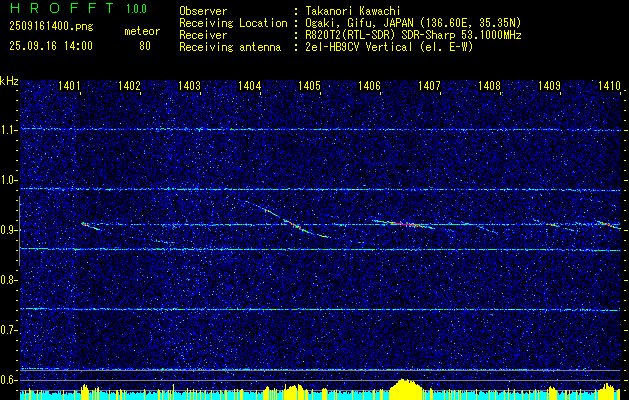629x400 pixels.
Task: Click time marker 1404
Action: click(x=250, y=85)
